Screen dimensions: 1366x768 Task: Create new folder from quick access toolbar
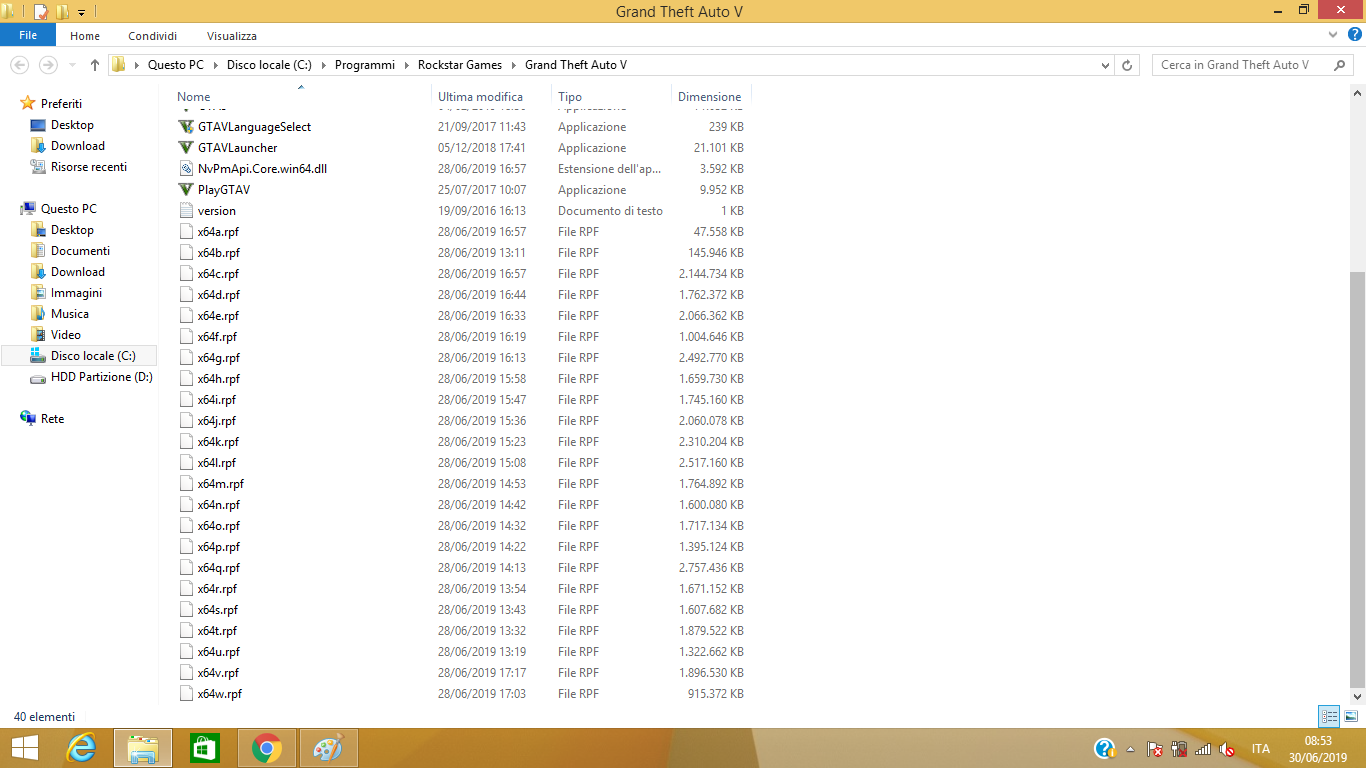(62, 12)
